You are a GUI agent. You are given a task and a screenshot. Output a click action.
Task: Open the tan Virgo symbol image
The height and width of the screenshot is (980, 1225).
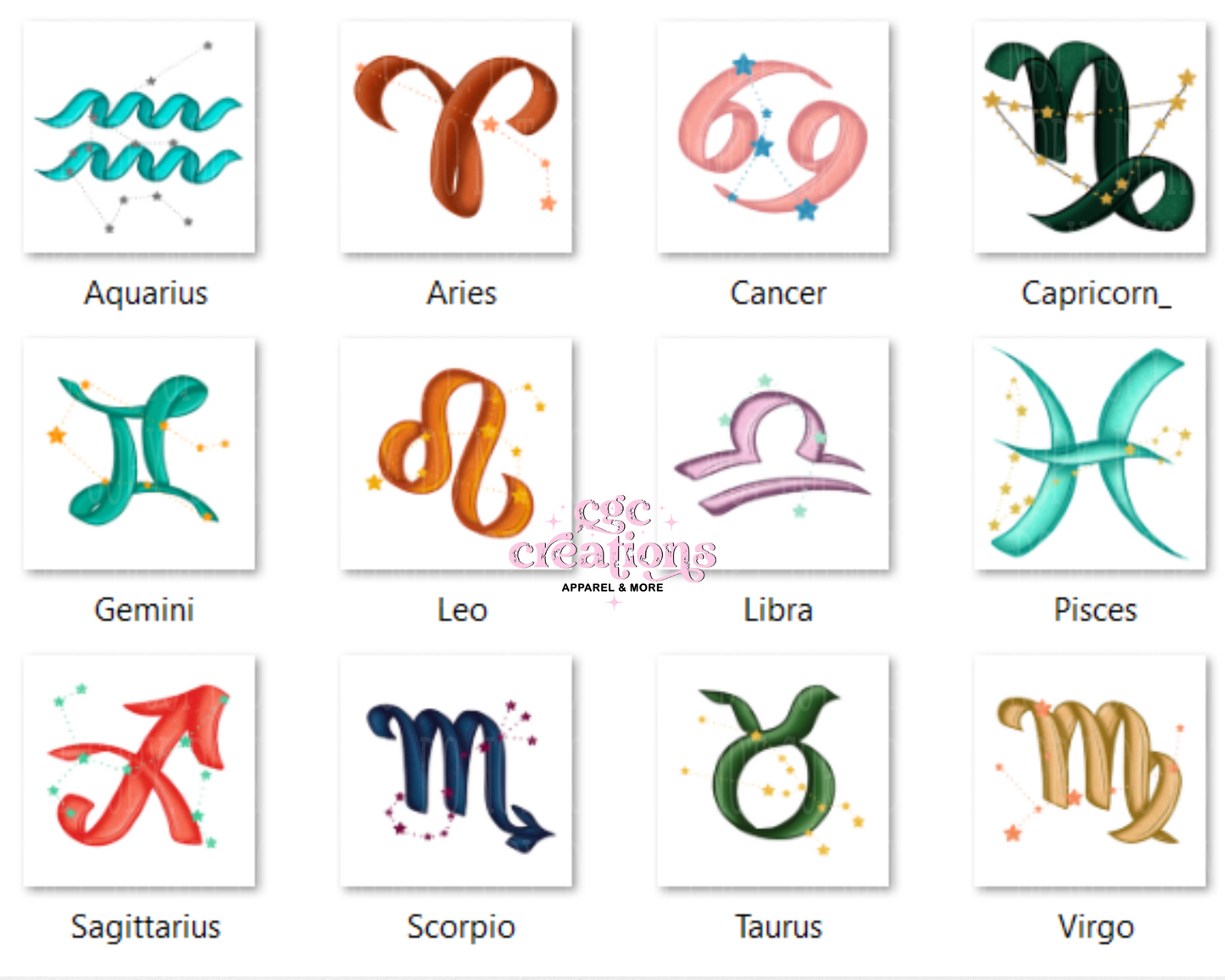point(1090,771)
